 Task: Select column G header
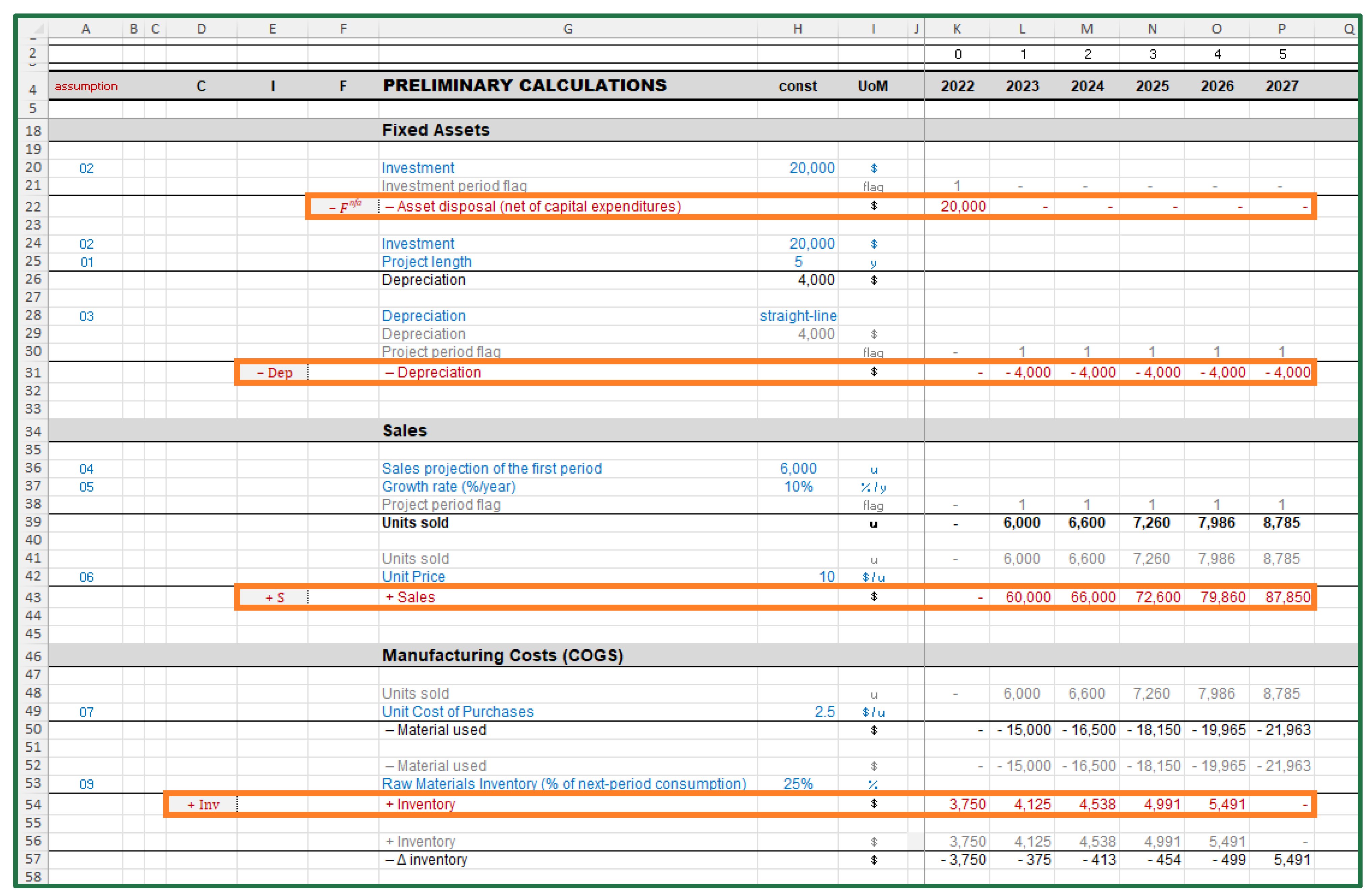[x=567, y=28]
